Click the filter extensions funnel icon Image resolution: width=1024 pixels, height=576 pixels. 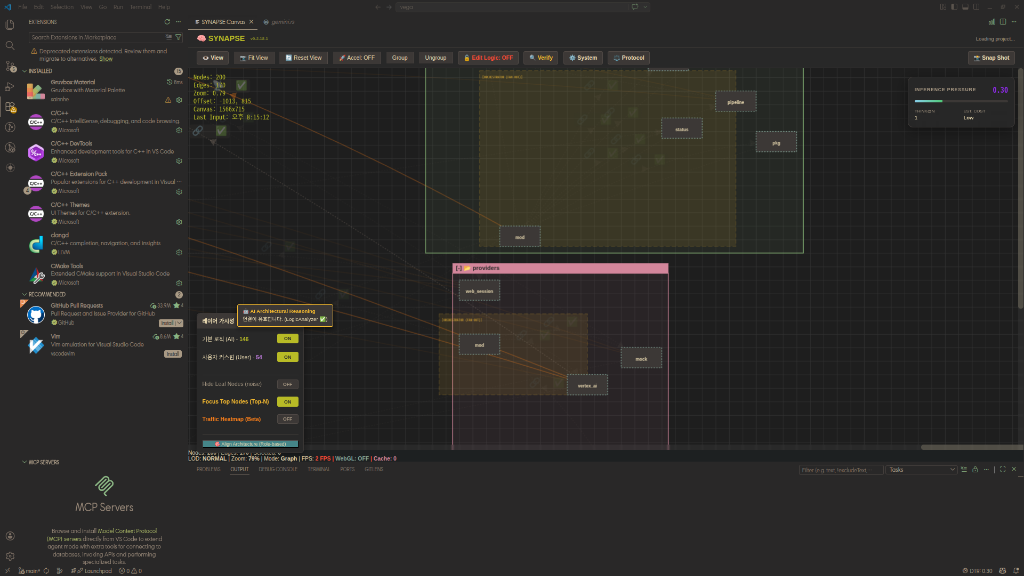[178, 37]
